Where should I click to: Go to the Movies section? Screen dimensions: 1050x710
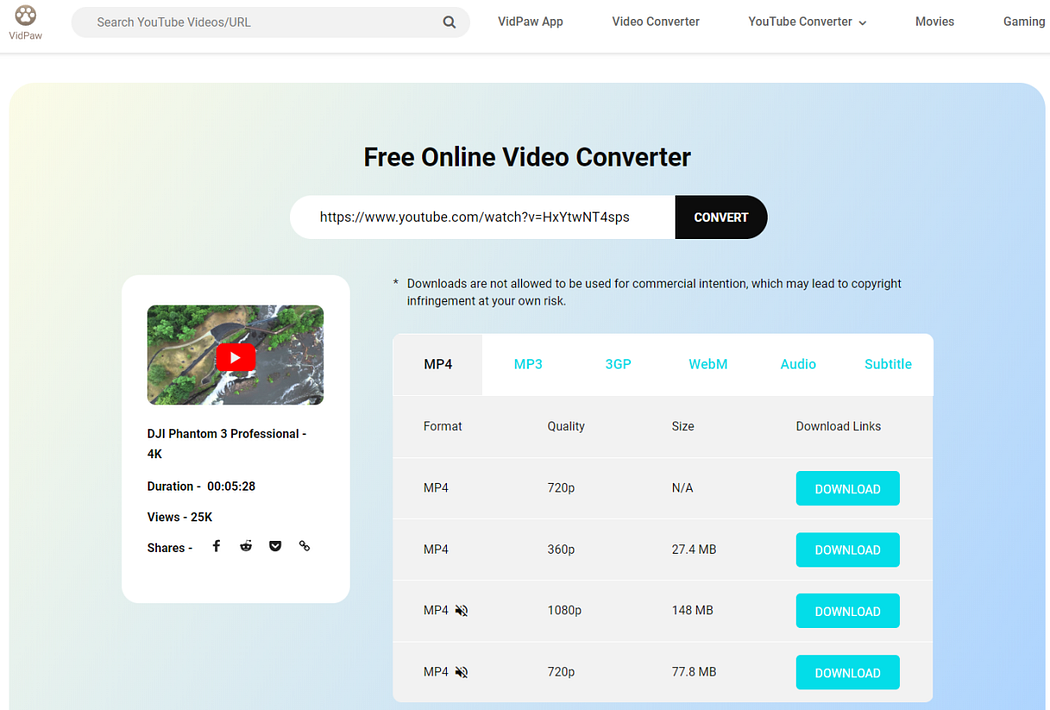934,21
